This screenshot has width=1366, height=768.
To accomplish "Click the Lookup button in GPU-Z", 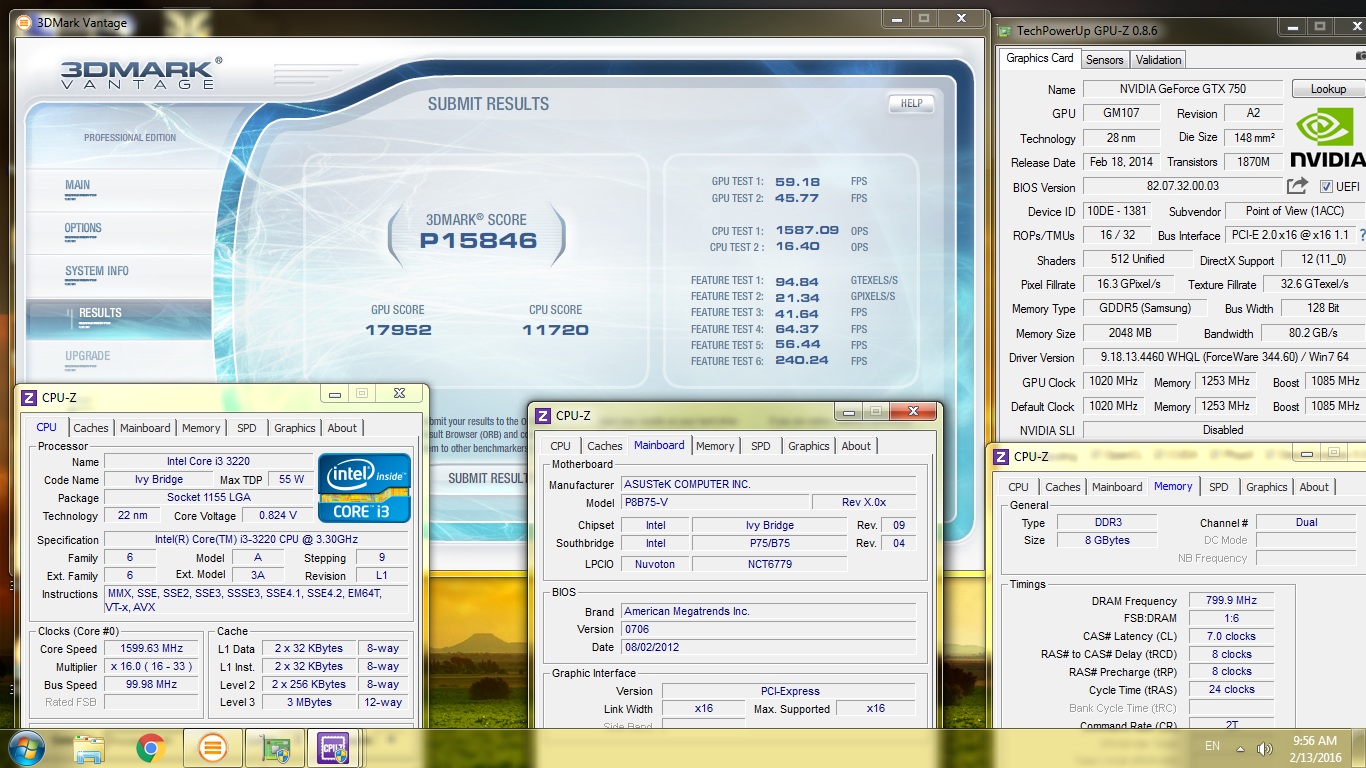I will coord(1328,89).
